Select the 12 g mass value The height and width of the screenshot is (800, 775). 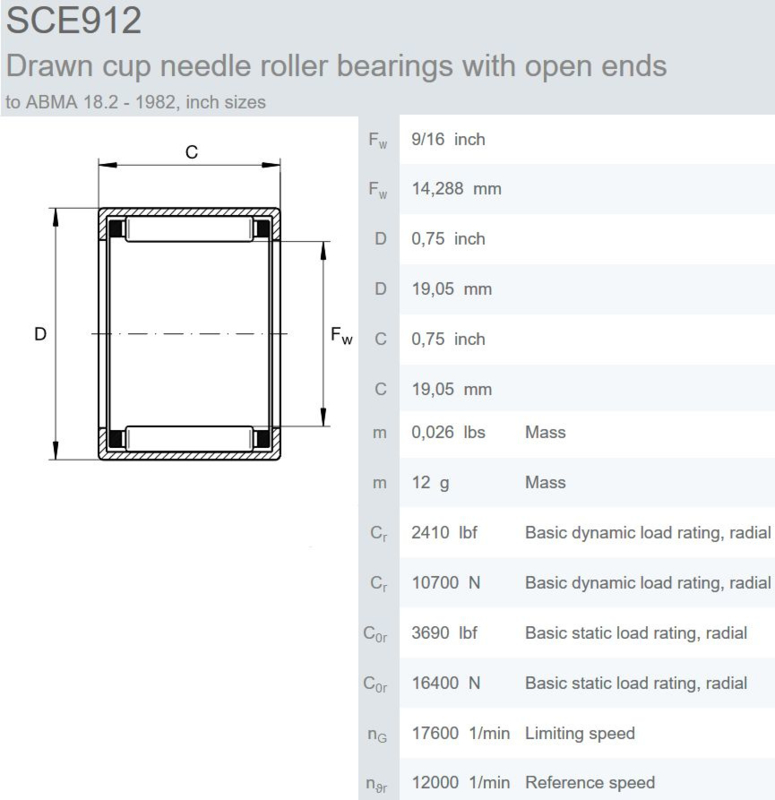[430, 482]
